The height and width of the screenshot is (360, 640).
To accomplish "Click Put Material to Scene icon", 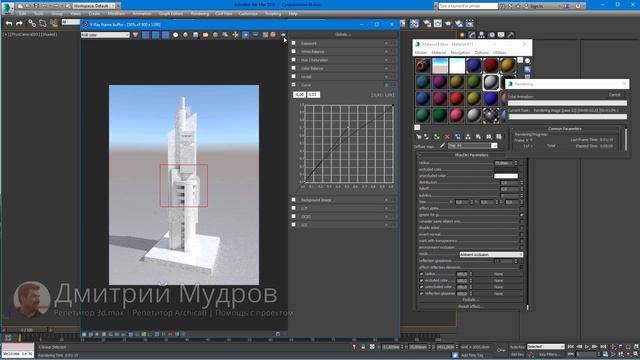I will click(x=427, y=137).
